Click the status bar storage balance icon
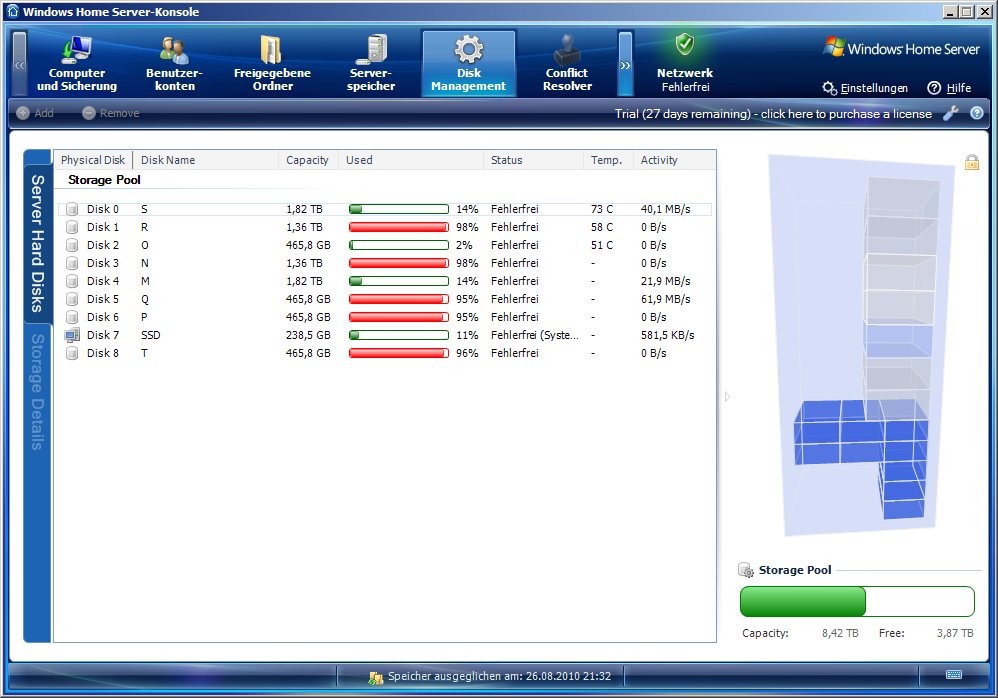This screenshot has height=698, width=998. [376, 677]
